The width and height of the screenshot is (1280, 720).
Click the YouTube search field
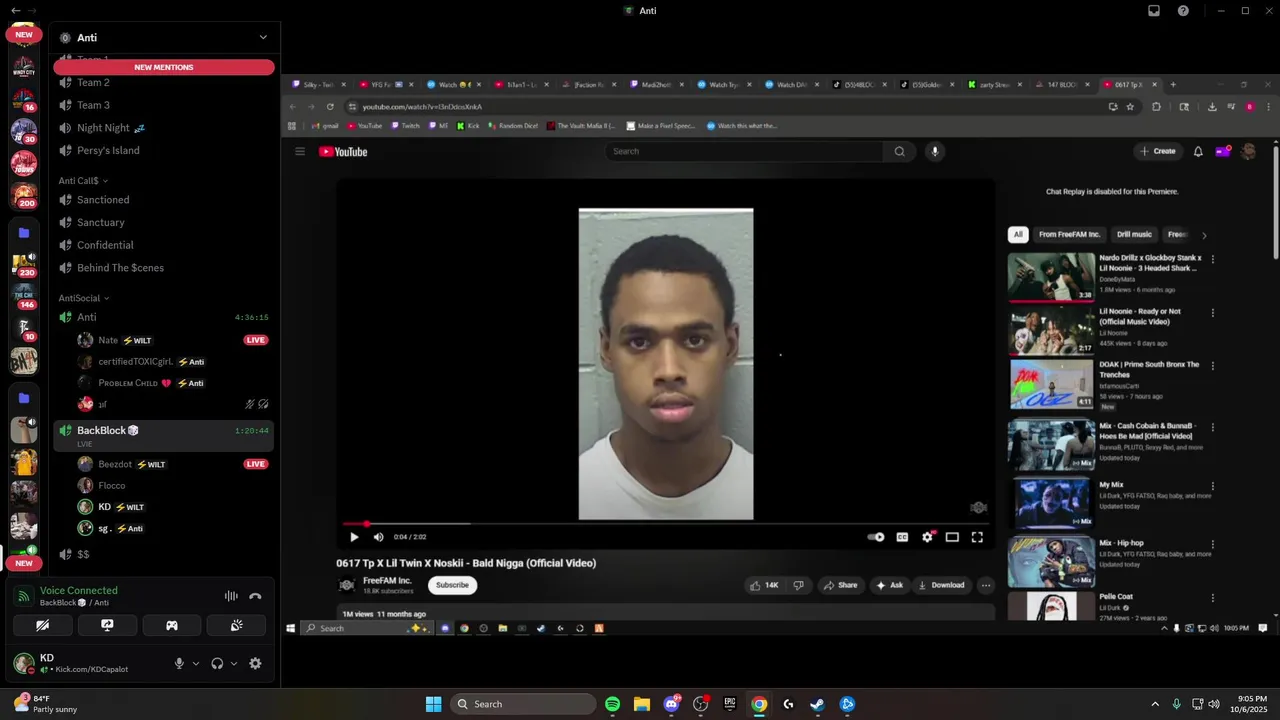[744, 151]
